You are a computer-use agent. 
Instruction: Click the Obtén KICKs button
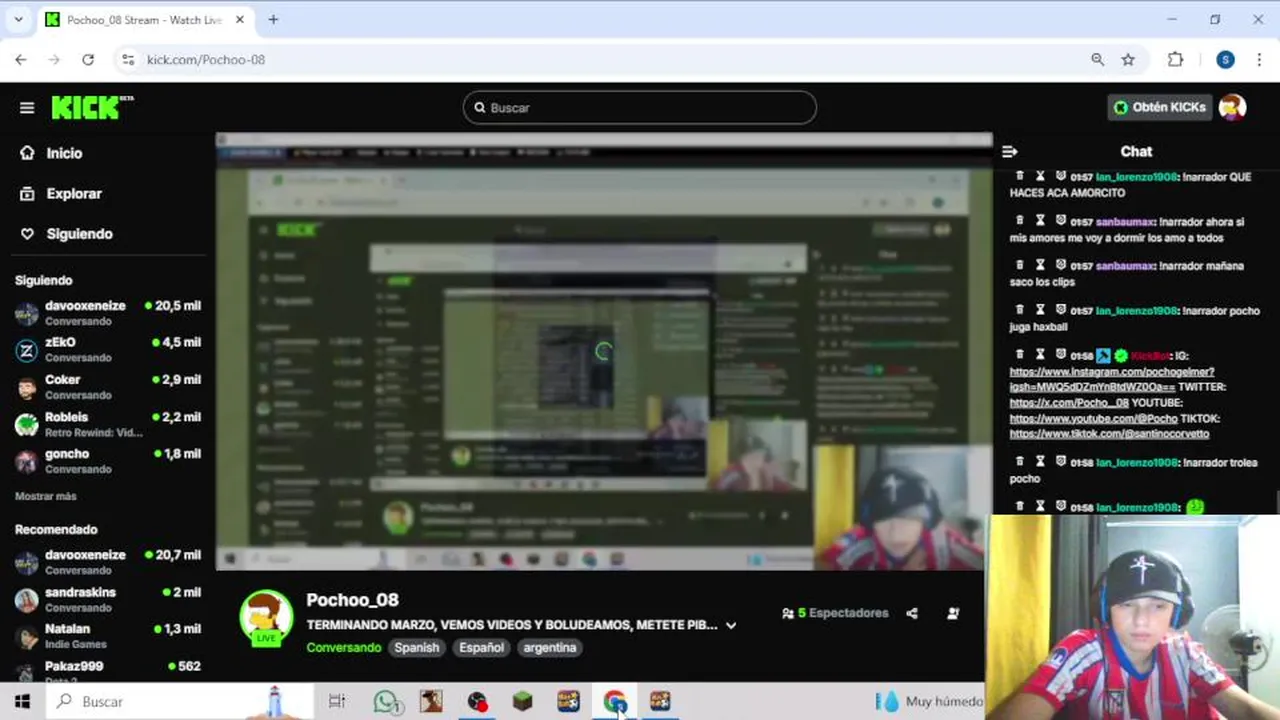[x=1159, y=107]
